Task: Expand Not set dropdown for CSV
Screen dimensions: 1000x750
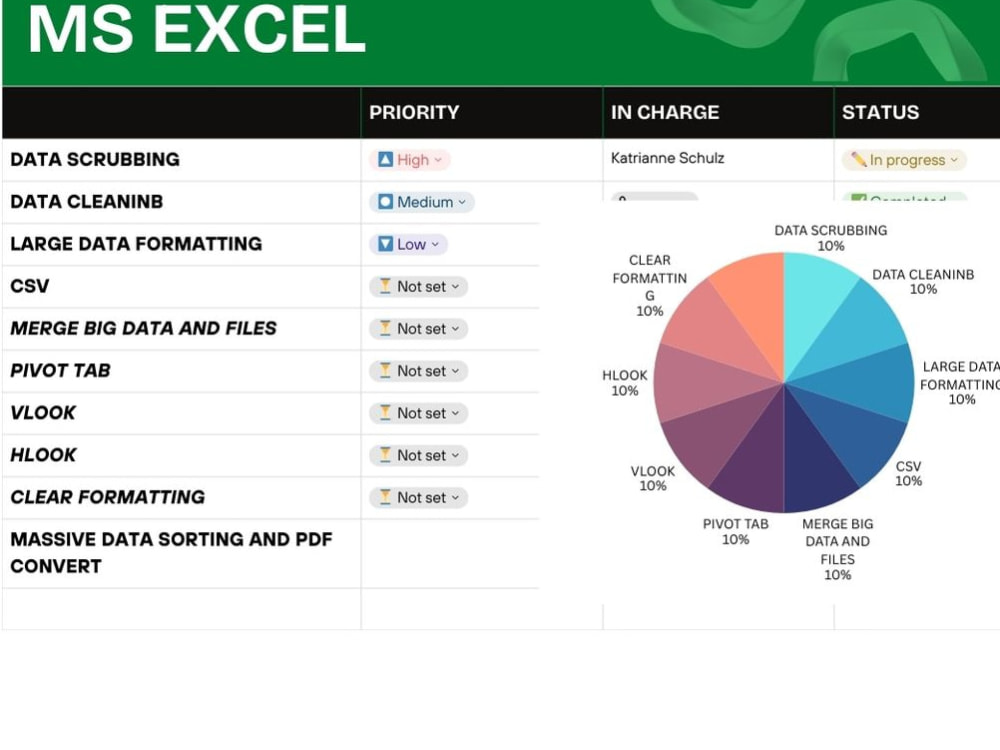Action: tap(455, 287)
